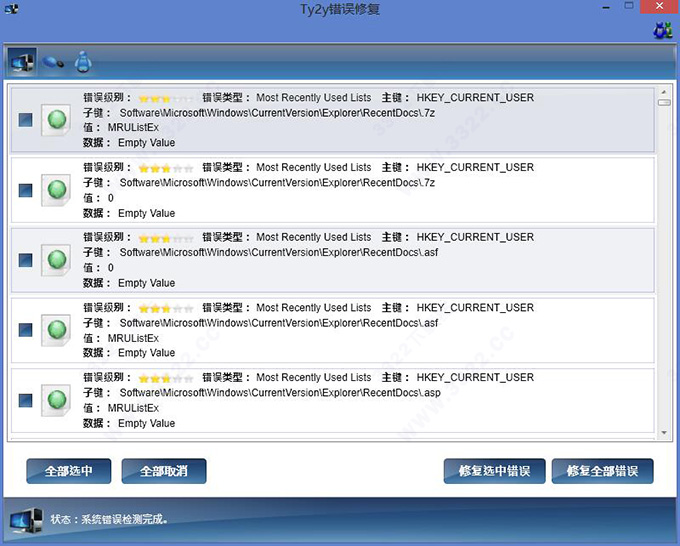Click scrollbar up arrow of error list
The image size is (680, 546).
click(664, 92)
